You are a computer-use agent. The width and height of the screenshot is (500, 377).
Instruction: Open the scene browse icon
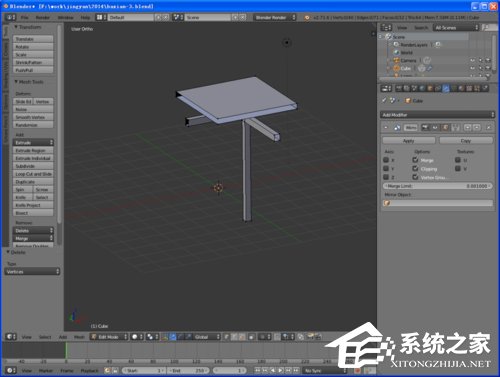click(x=177, y=17)
